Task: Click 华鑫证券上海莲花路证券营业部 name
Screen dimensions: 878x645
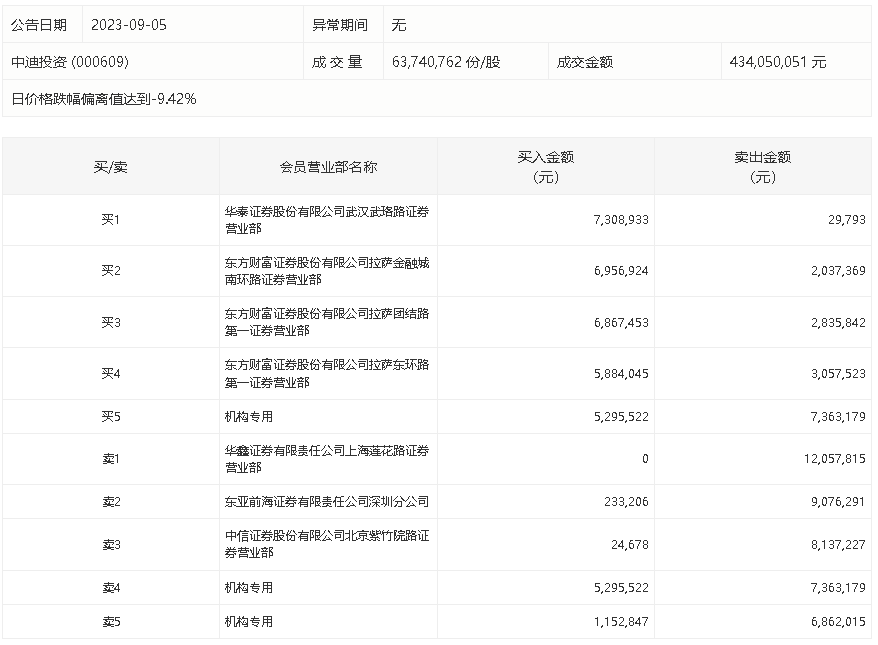Action: click(x=327, y=459)
